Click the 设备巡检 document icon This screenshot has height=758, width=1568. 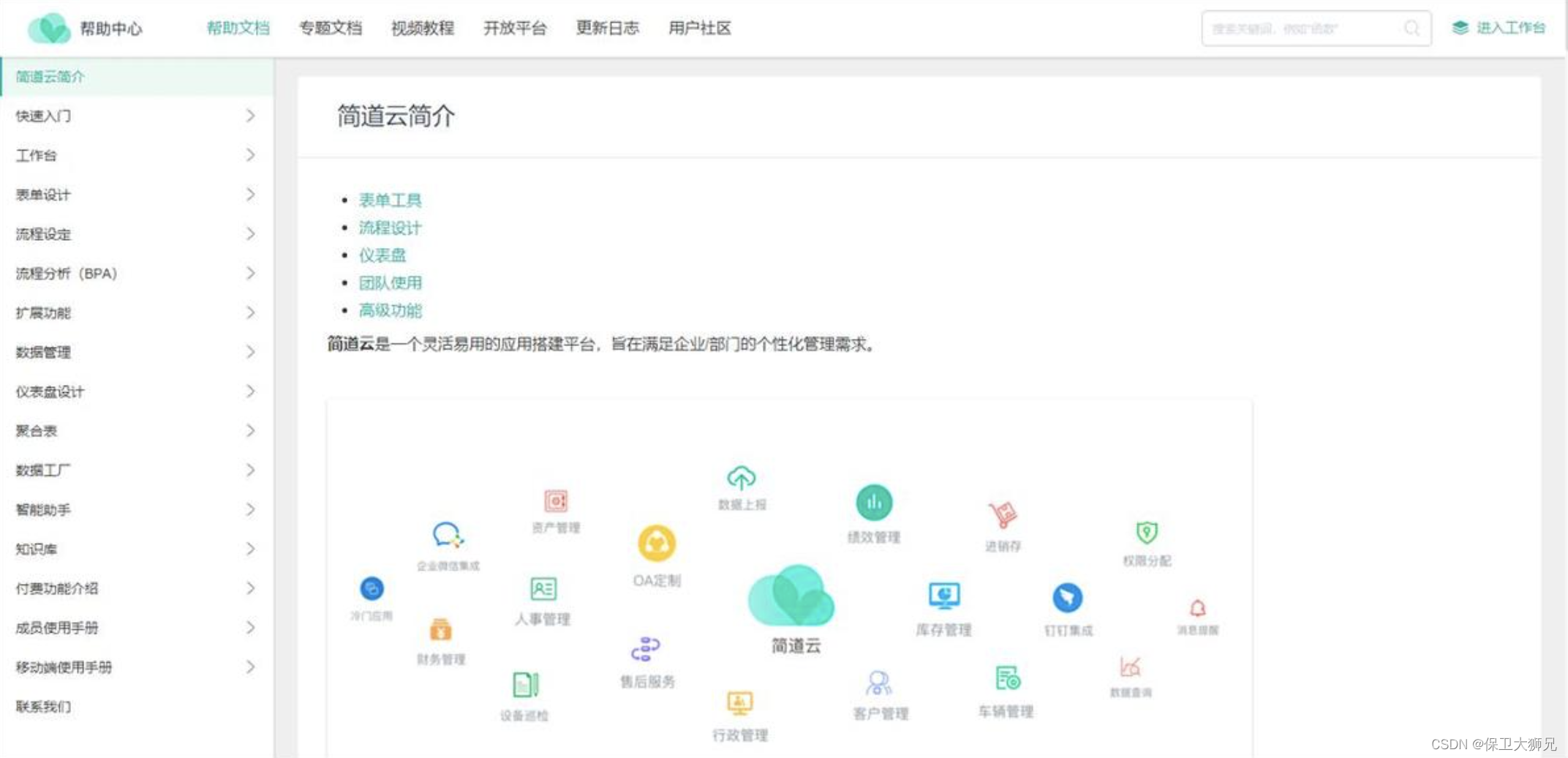(525, 685)
